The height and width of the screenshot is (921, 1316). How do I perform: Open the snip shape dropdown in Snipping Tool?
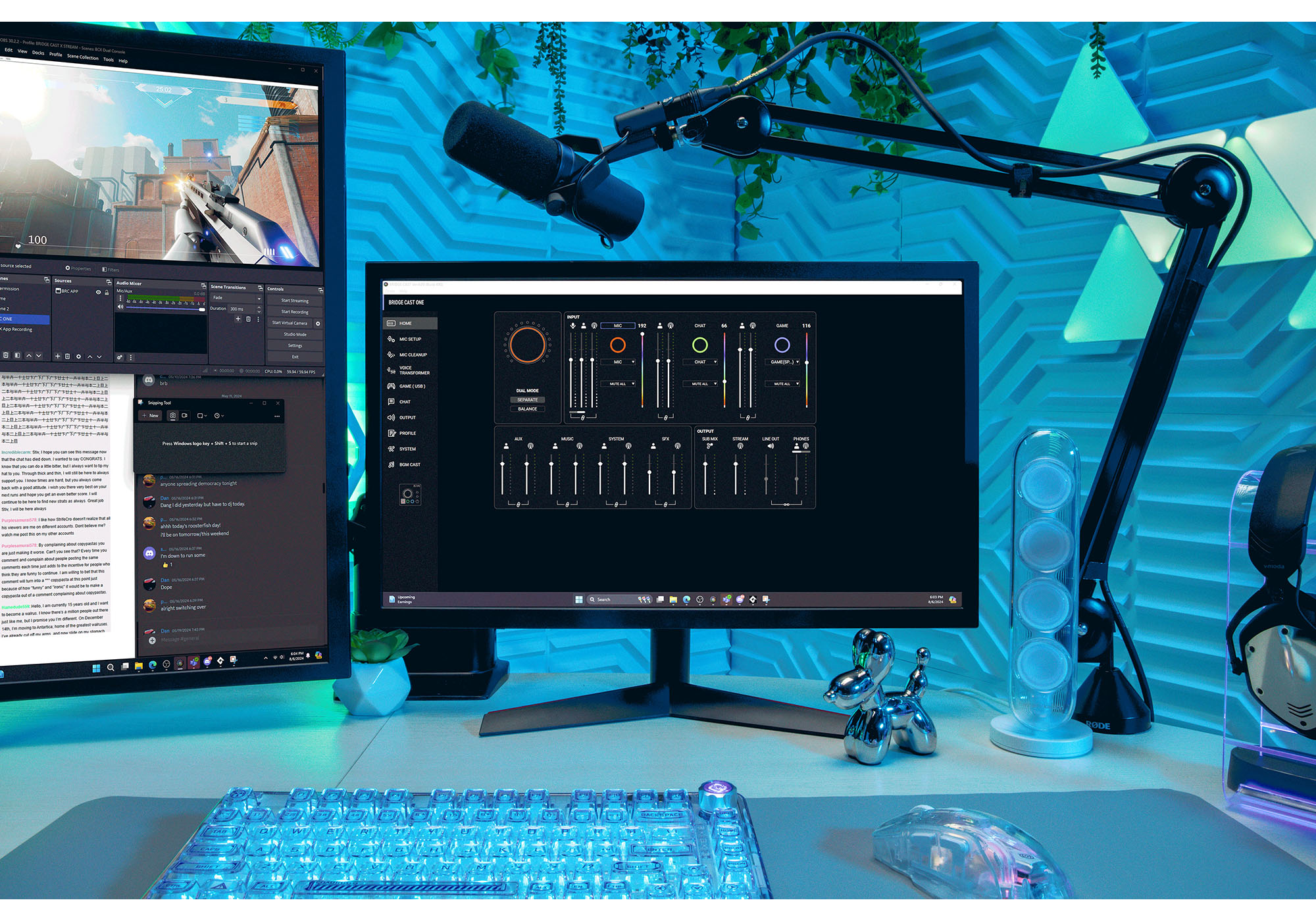pos(202,416)
